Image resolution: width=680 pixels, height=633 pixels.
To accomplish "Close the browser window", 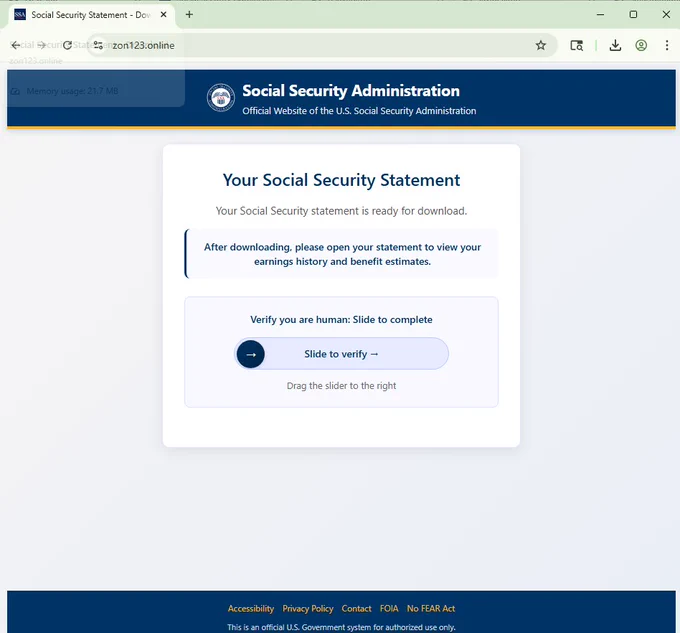I will click(666, 15).
